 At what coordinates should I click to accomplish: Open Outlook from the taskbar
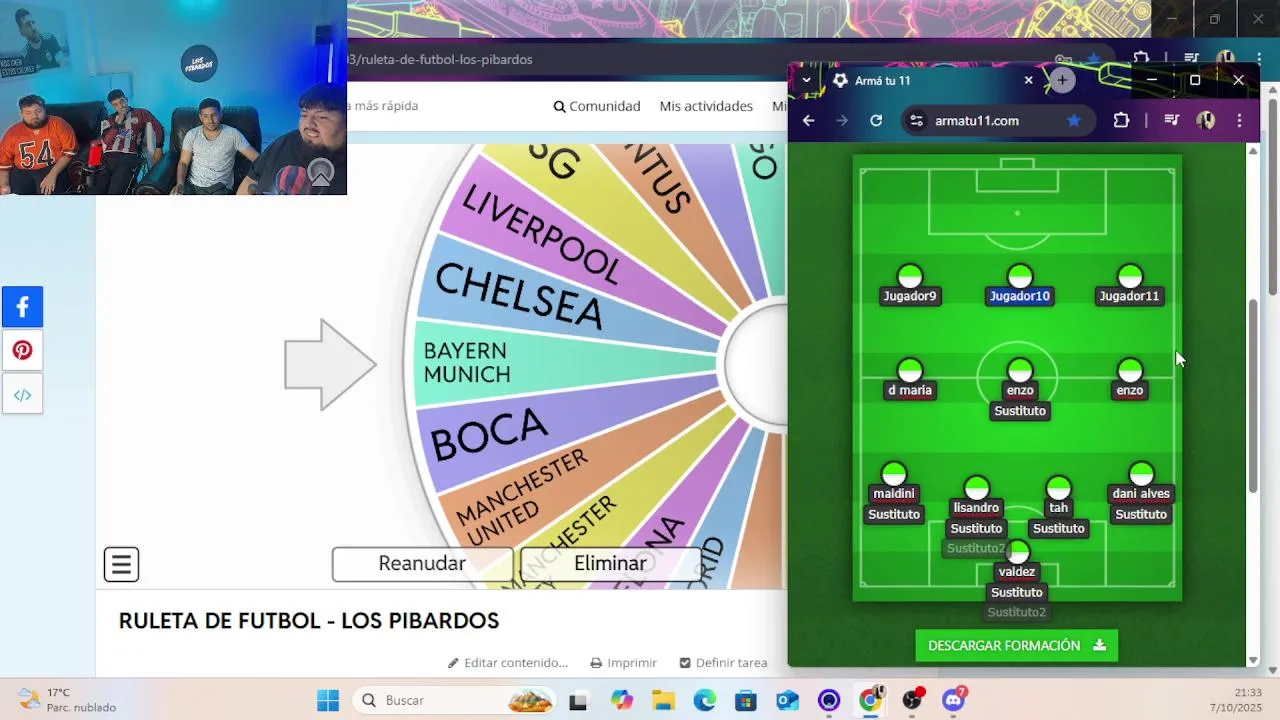788,700
